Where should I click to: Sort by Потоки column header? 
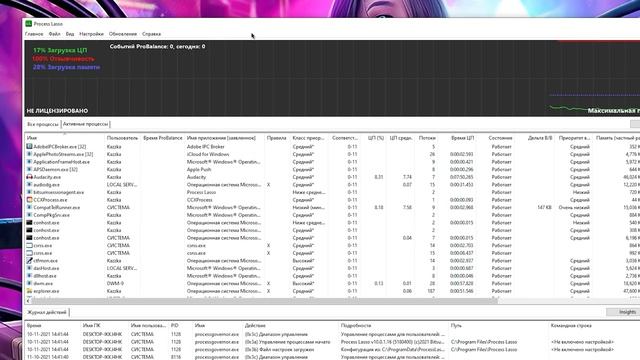tap(427, 138)
